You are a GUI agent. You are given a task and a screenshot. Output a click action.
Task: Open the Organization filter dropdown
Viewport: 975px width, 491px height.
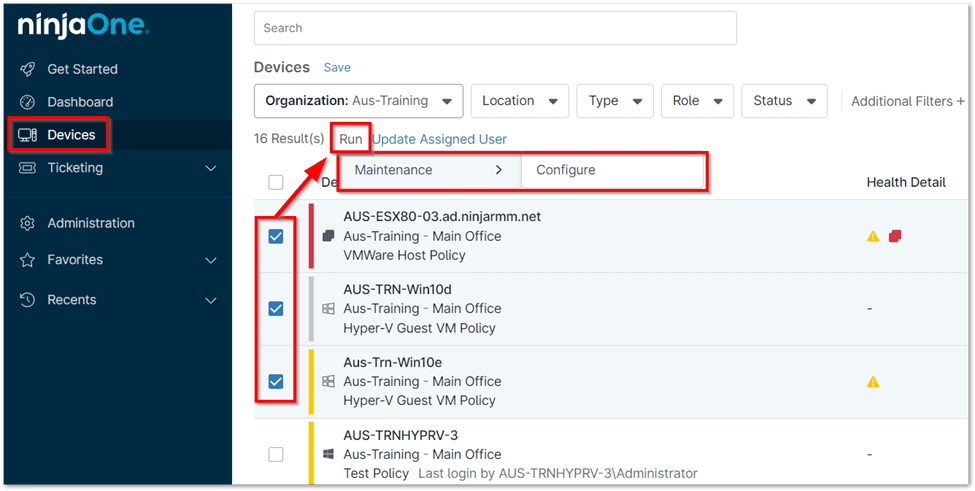tap(358, 101)
